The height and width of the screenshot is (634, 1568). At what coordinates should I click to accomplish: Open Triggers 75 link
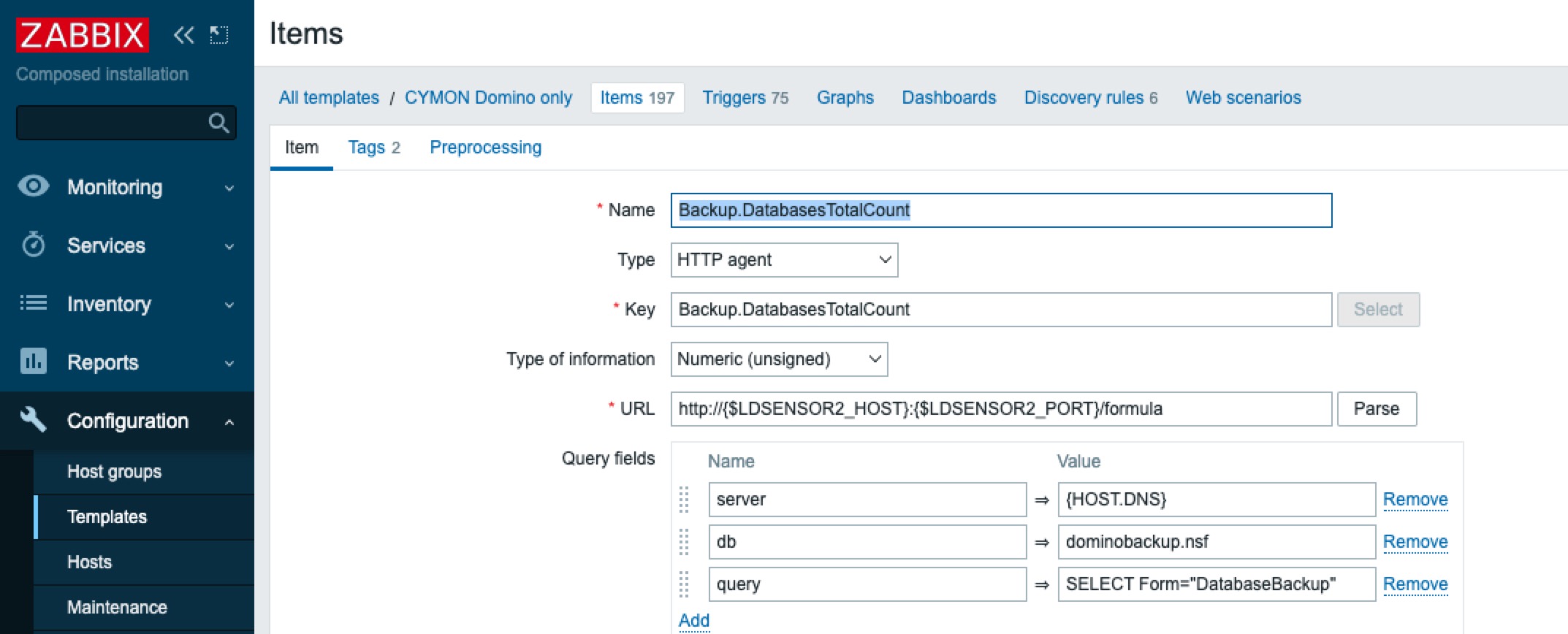coord(745,98)
